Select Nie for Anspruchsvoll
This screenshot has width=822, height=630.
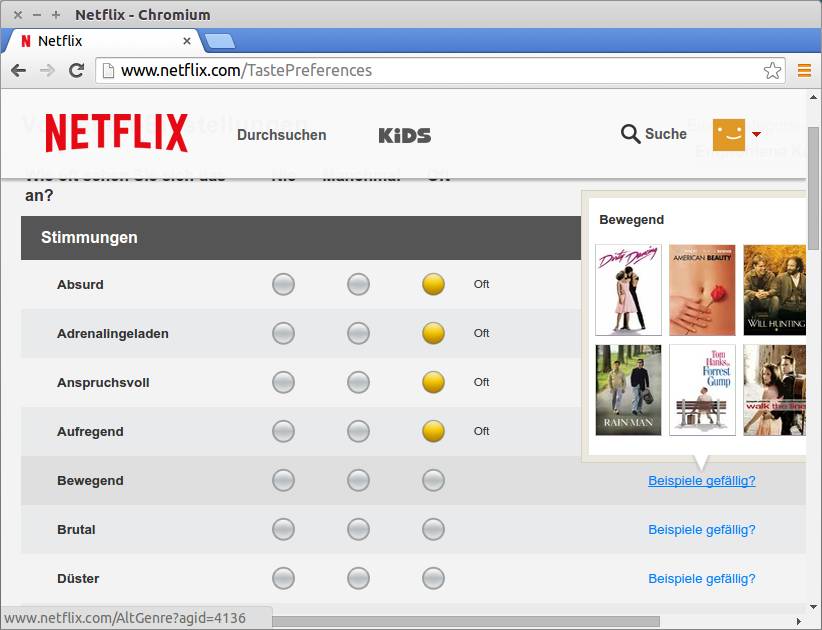[284, 382]
